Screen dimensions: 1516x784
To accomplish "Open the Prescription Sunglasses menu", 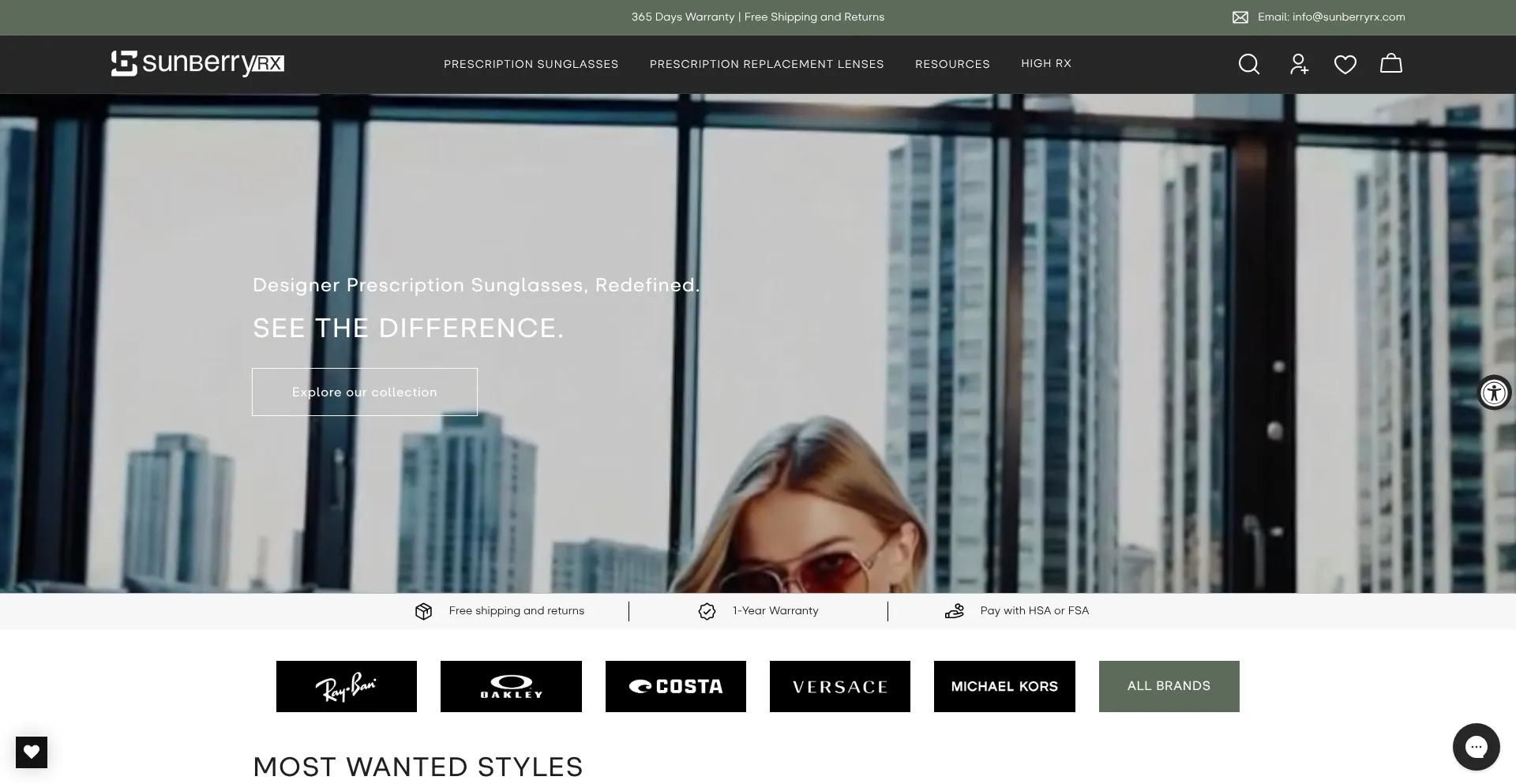I will [531, 64].
